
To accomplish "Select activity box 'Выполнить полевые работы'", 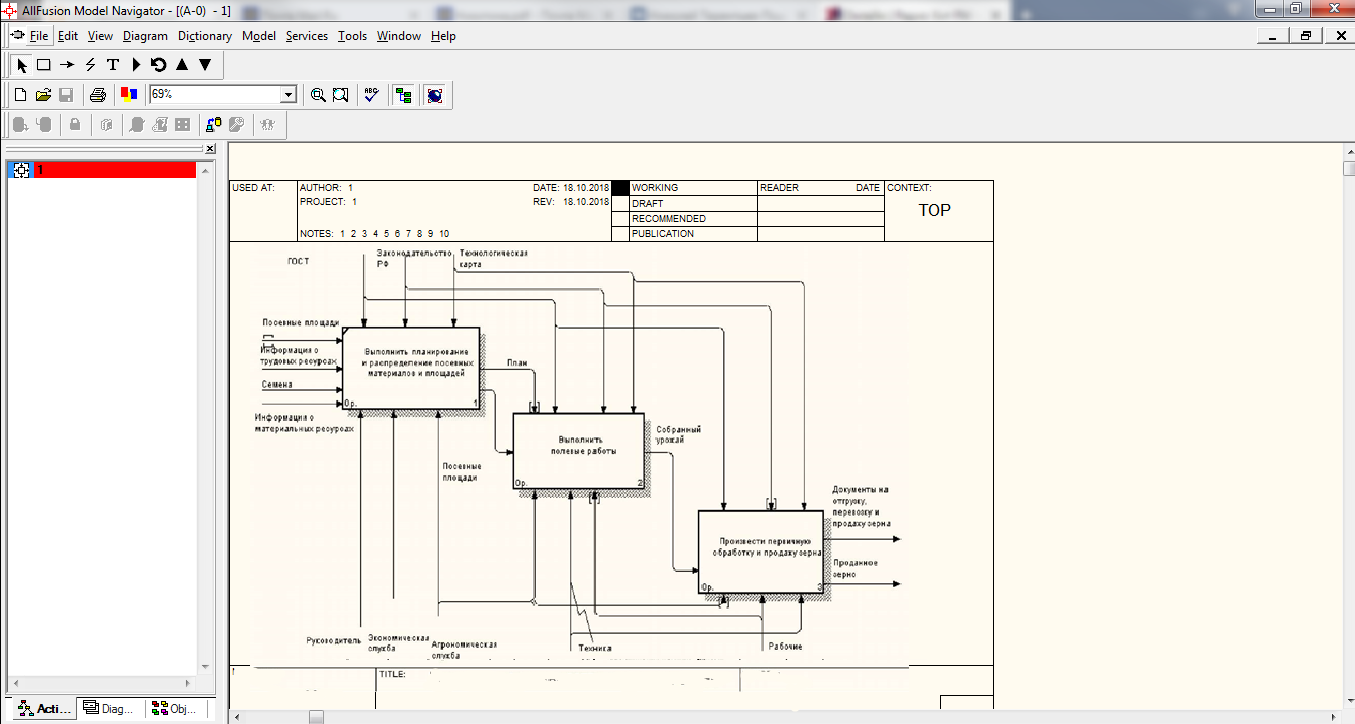I will pyautogui.click(x=581, y=451).
